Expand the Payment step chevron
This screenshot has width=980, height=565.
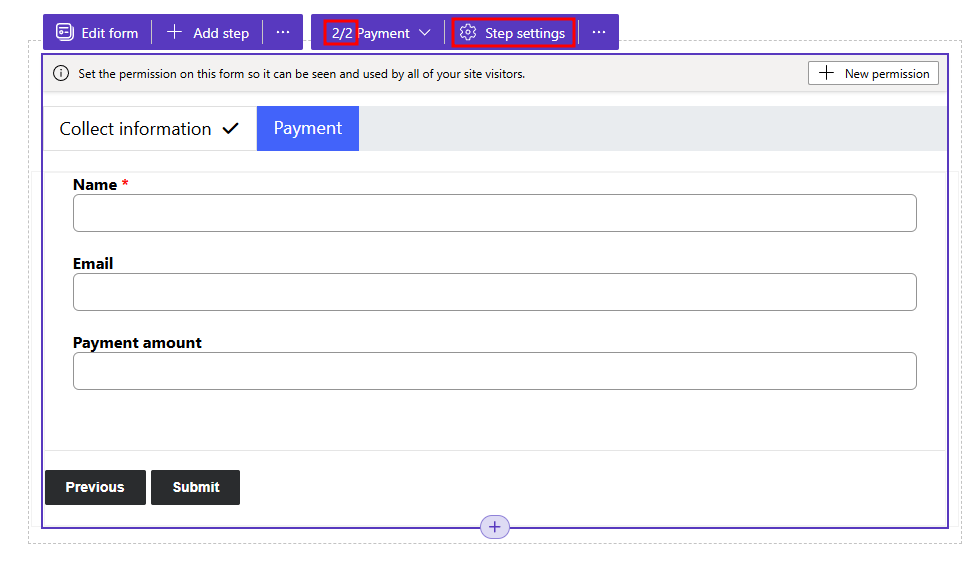coord(425,33)
